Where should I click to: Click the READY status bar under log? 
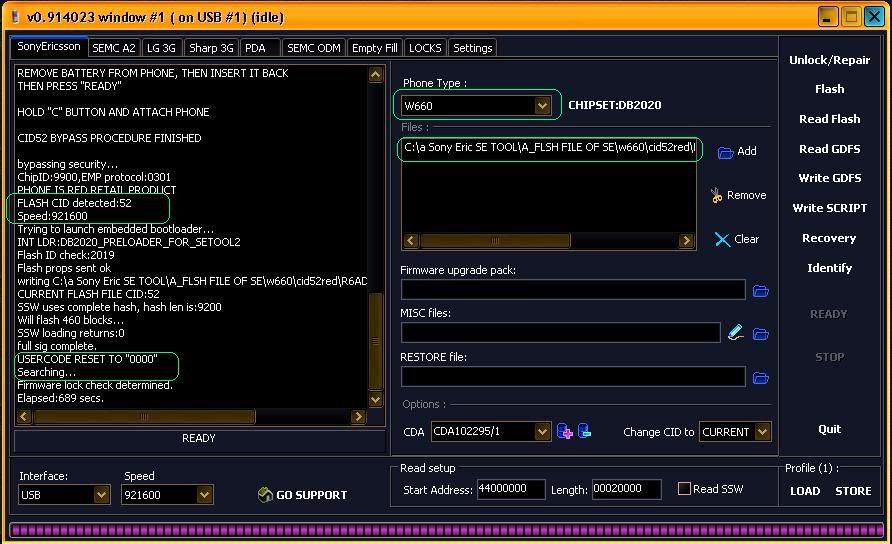[199, 438]
